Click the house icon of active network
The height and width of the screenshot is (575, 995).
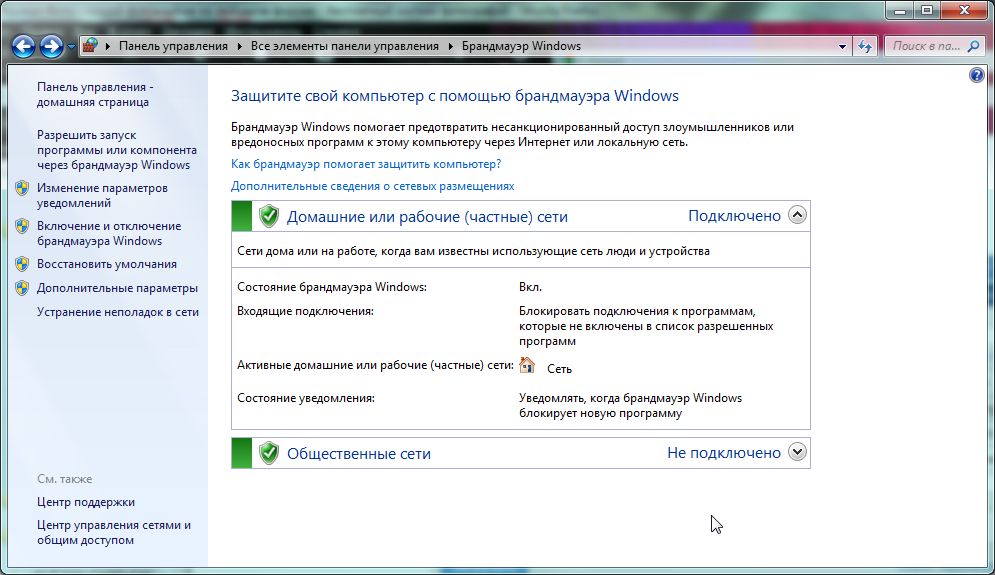pos(527,365)
